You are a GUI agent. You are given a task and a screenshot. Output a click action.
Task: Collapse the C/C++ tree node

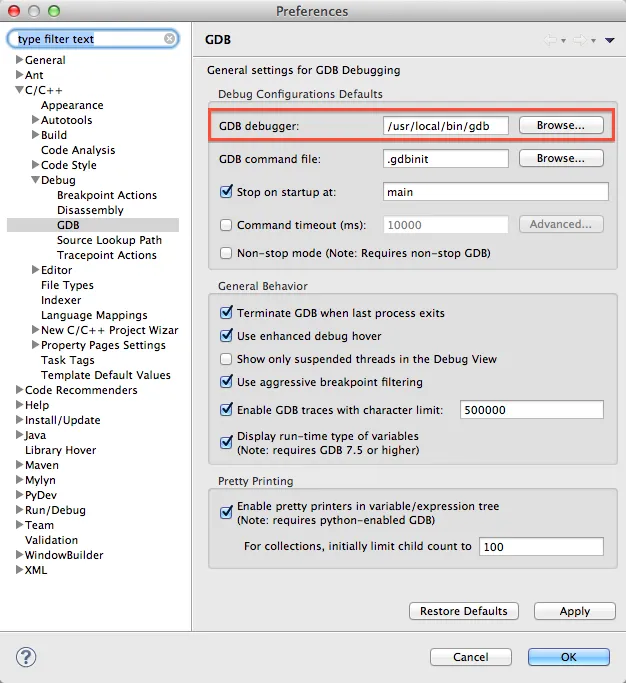tap(19, 90)
